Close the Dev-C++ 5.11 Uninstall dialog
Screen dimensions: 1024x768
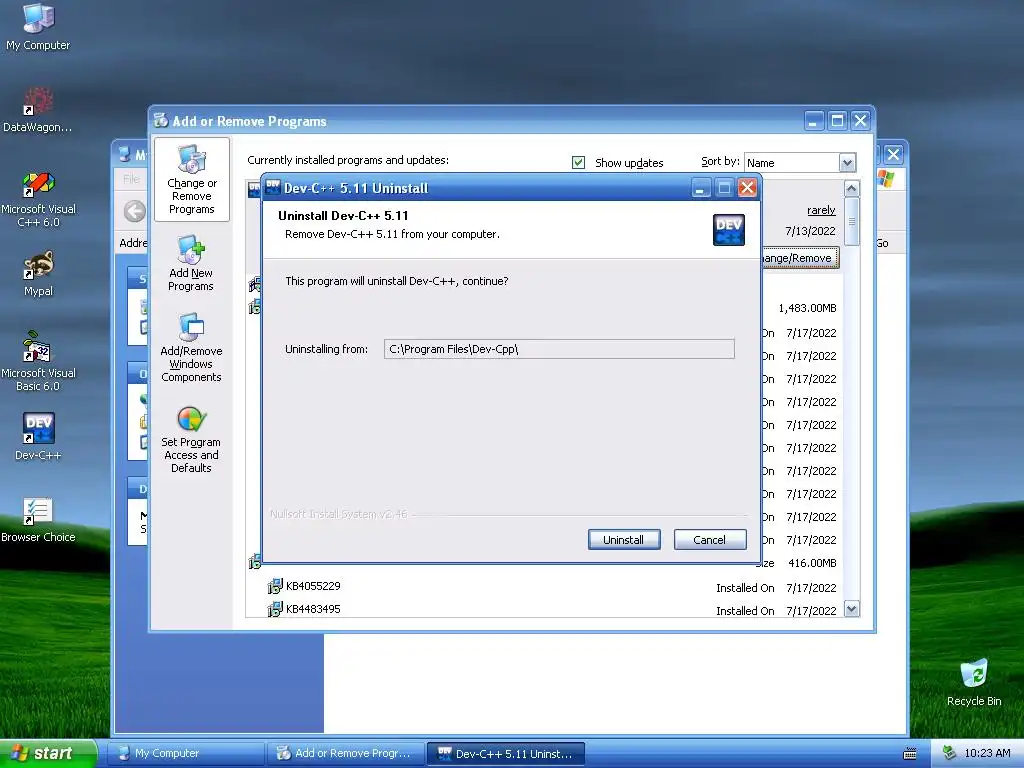pyautogui.click(x=748, y=188)
